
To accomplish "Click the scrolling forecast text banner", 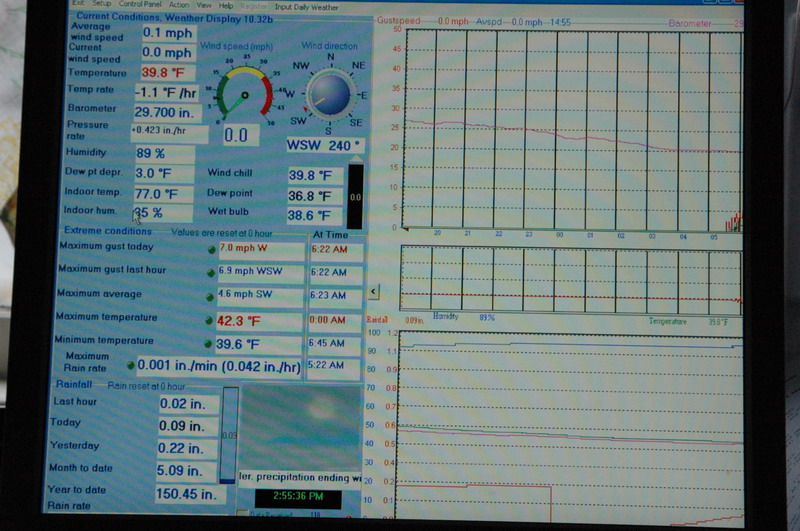I will tap(301, 477).
